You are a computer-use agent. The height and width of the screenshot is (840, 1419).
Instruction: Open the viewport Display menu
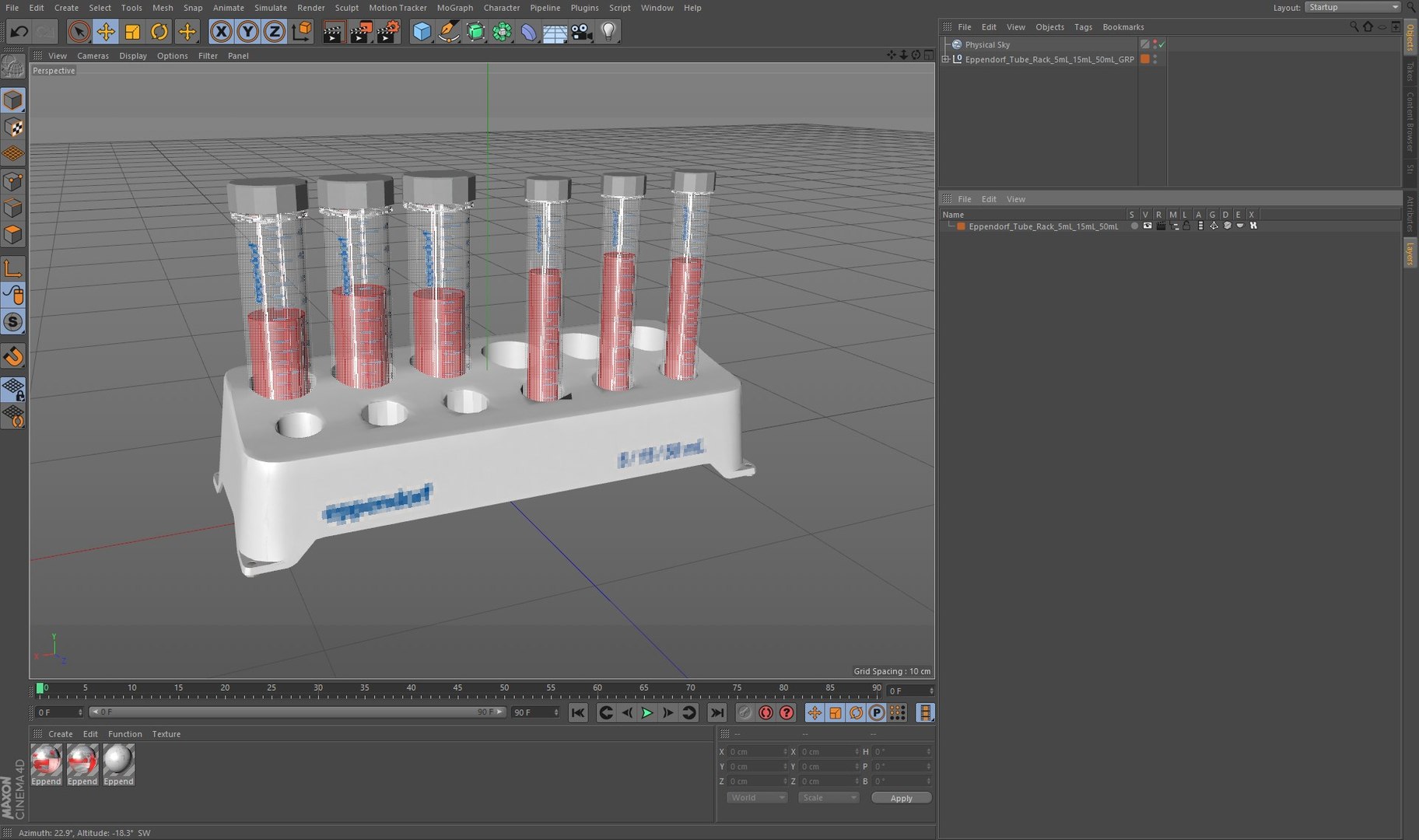click(133, 56)
